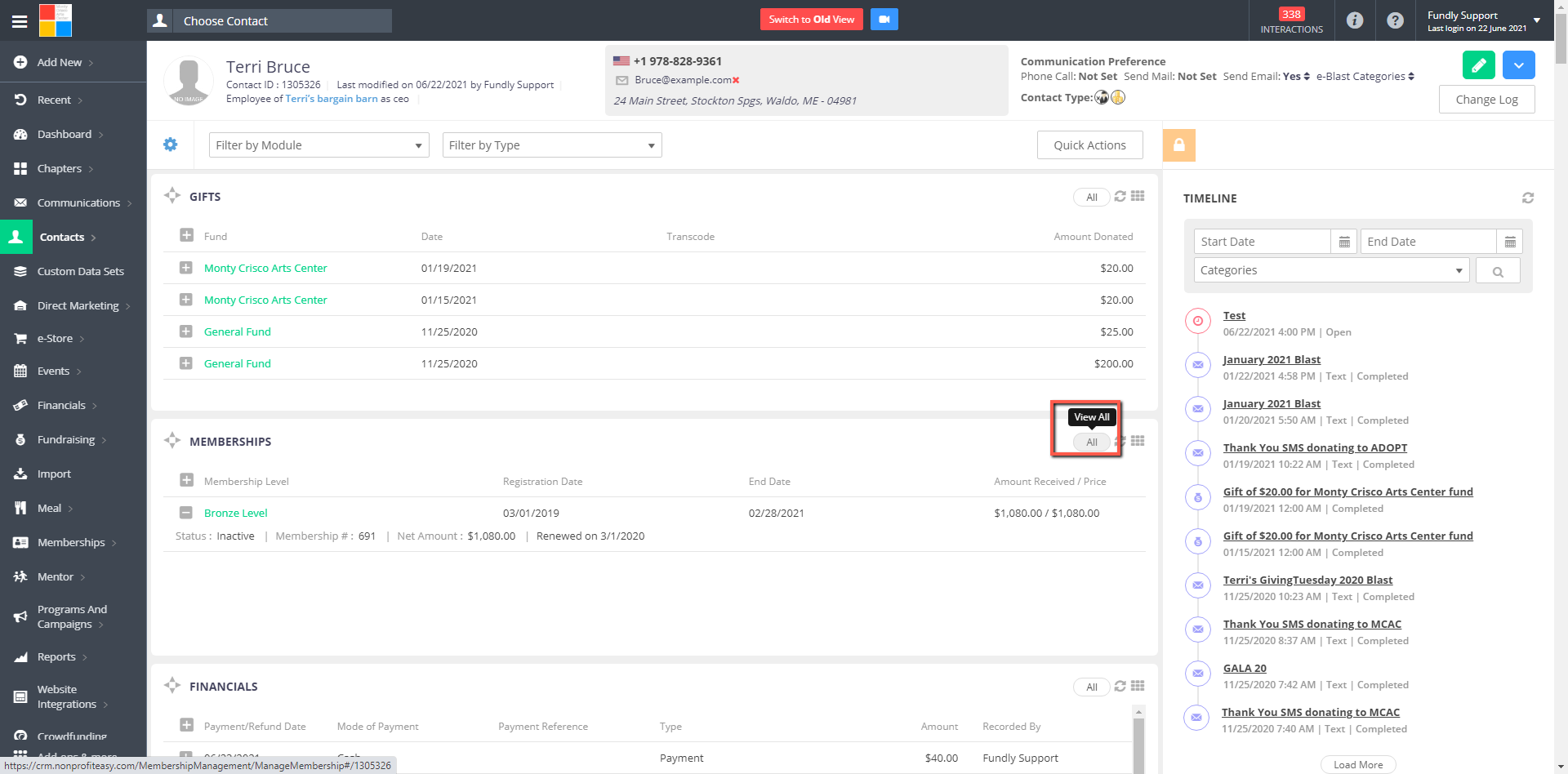Click the Memberships panel move handle icon
This screenshot has width=1568, height=774.
pyautogui.click(x=172, y=440)
